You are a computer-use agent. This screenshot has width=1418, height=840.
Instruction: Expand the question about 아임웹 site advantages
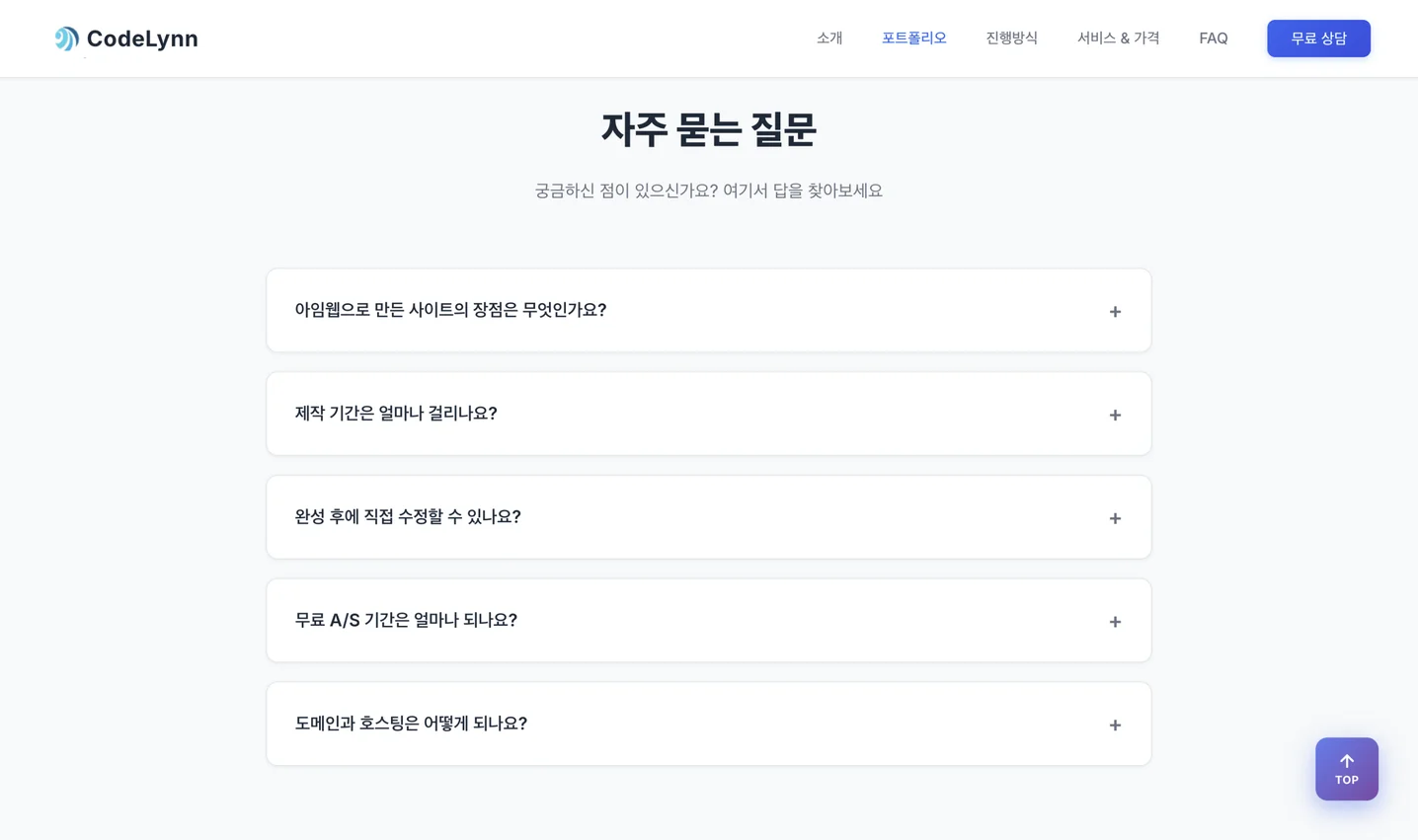click(708, 310)
